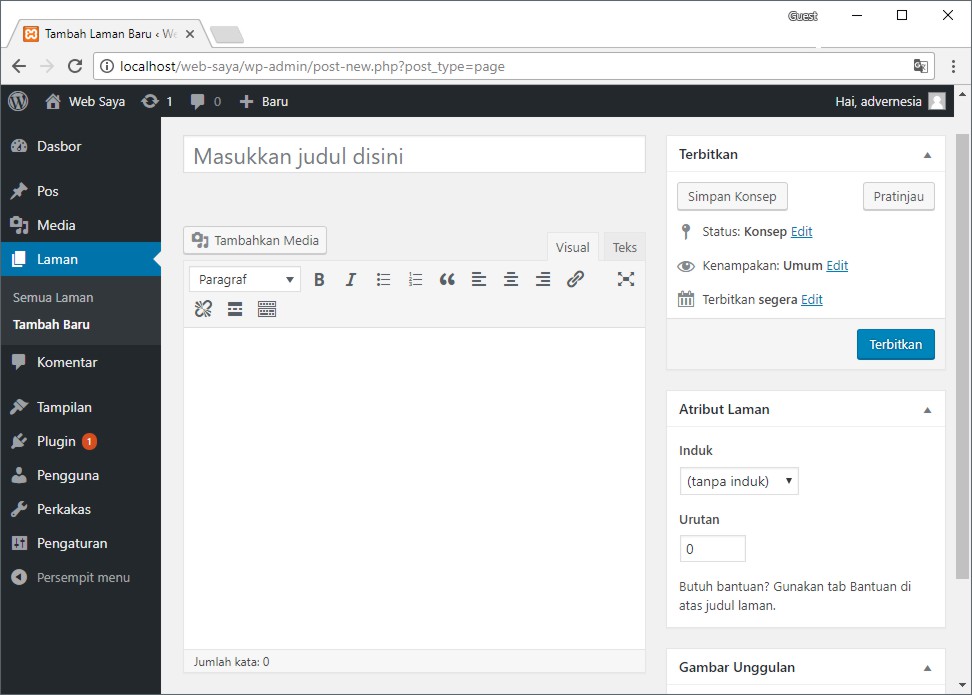
Task: Click the translate page icon
Action: pyautogui.click(x=921, y=66)
